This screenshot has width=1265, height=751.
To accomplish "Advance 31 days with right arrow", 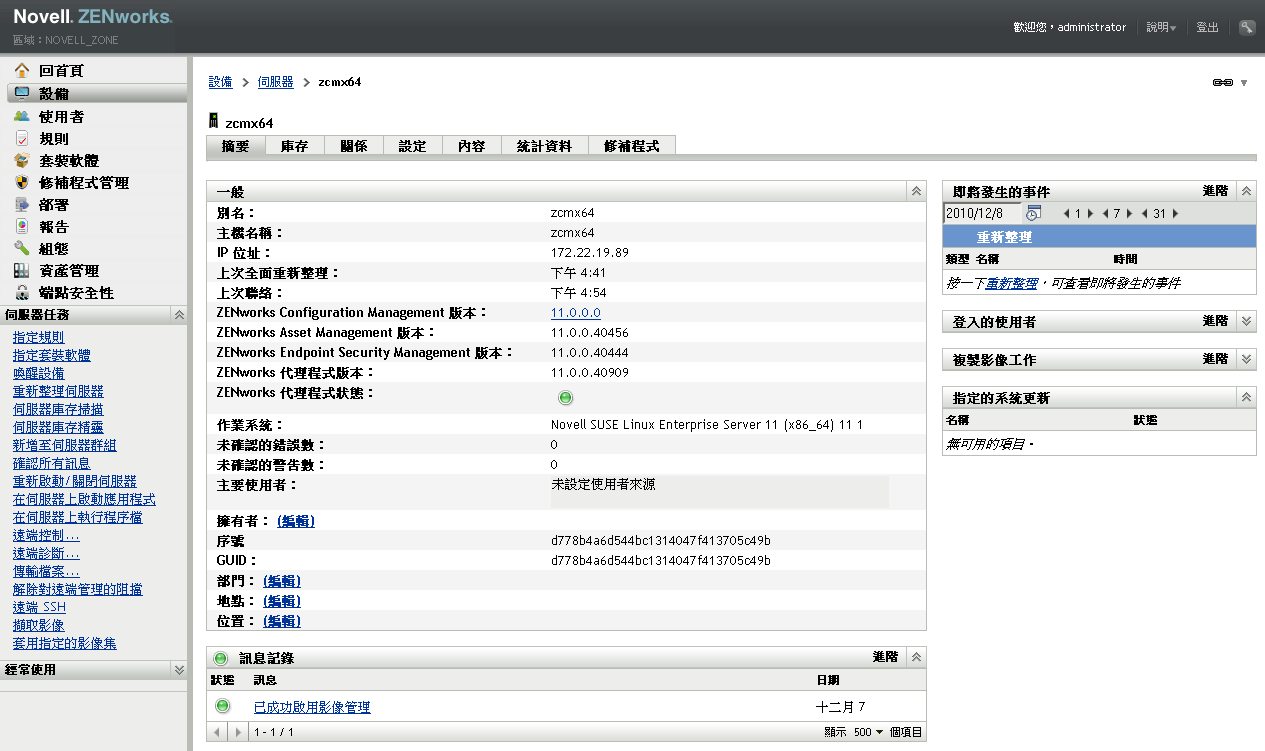I will pos(1175,213).
